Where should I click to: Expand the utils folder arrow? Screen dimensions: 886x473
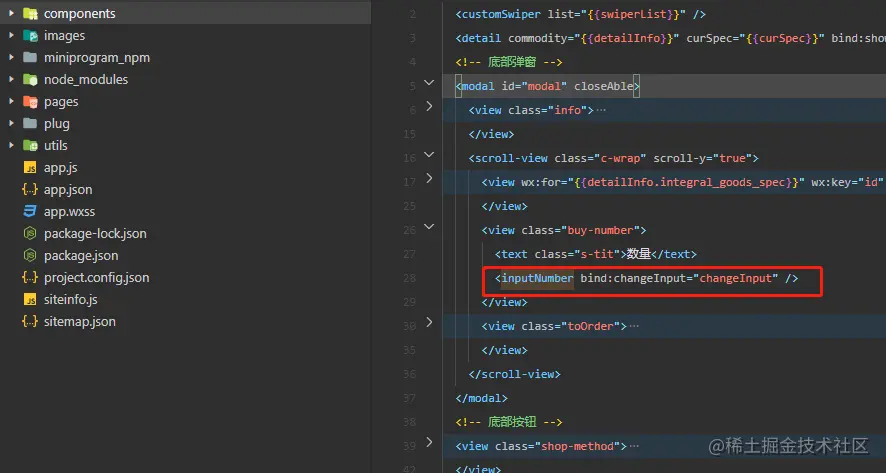click(11, 145)
